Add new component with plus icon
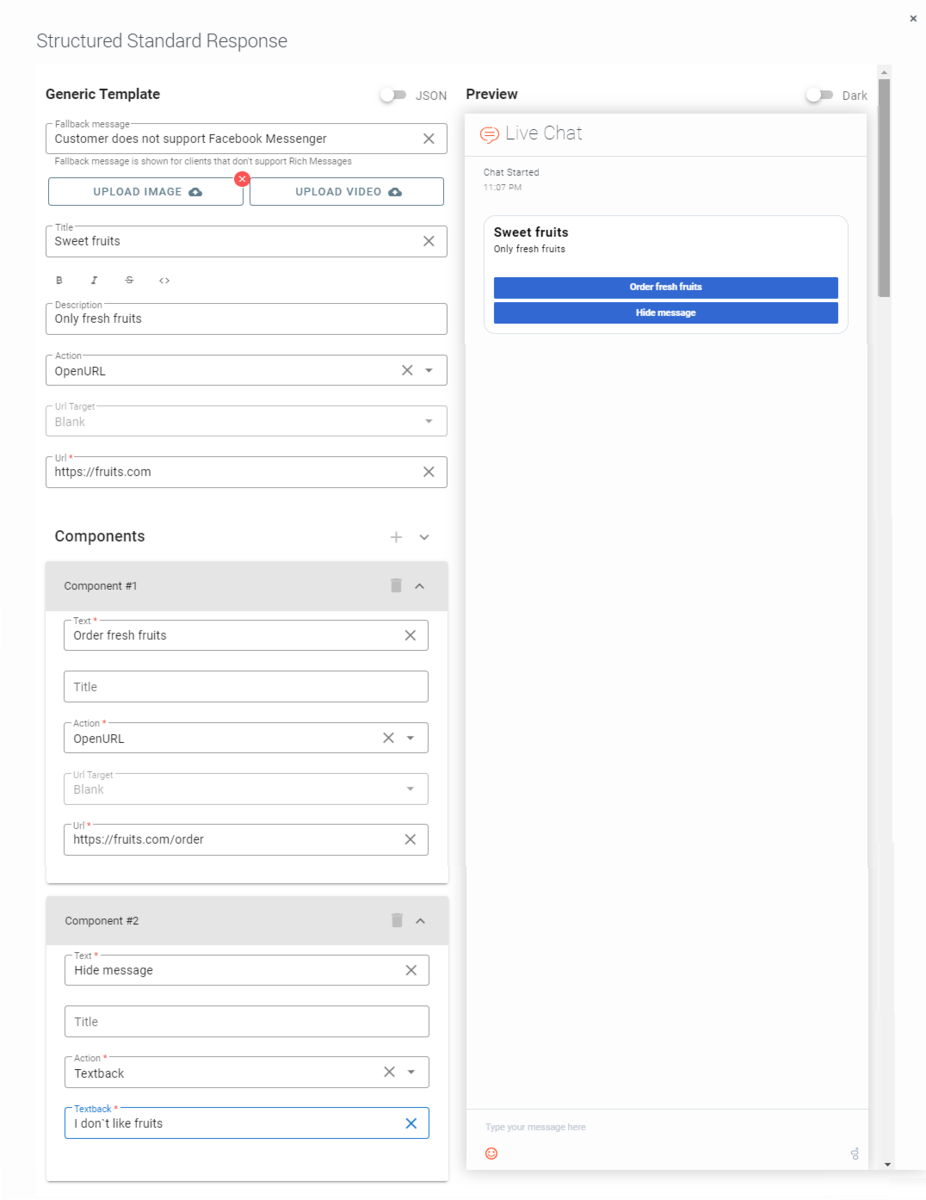The image size is (926, 1200). click(396, 537)
